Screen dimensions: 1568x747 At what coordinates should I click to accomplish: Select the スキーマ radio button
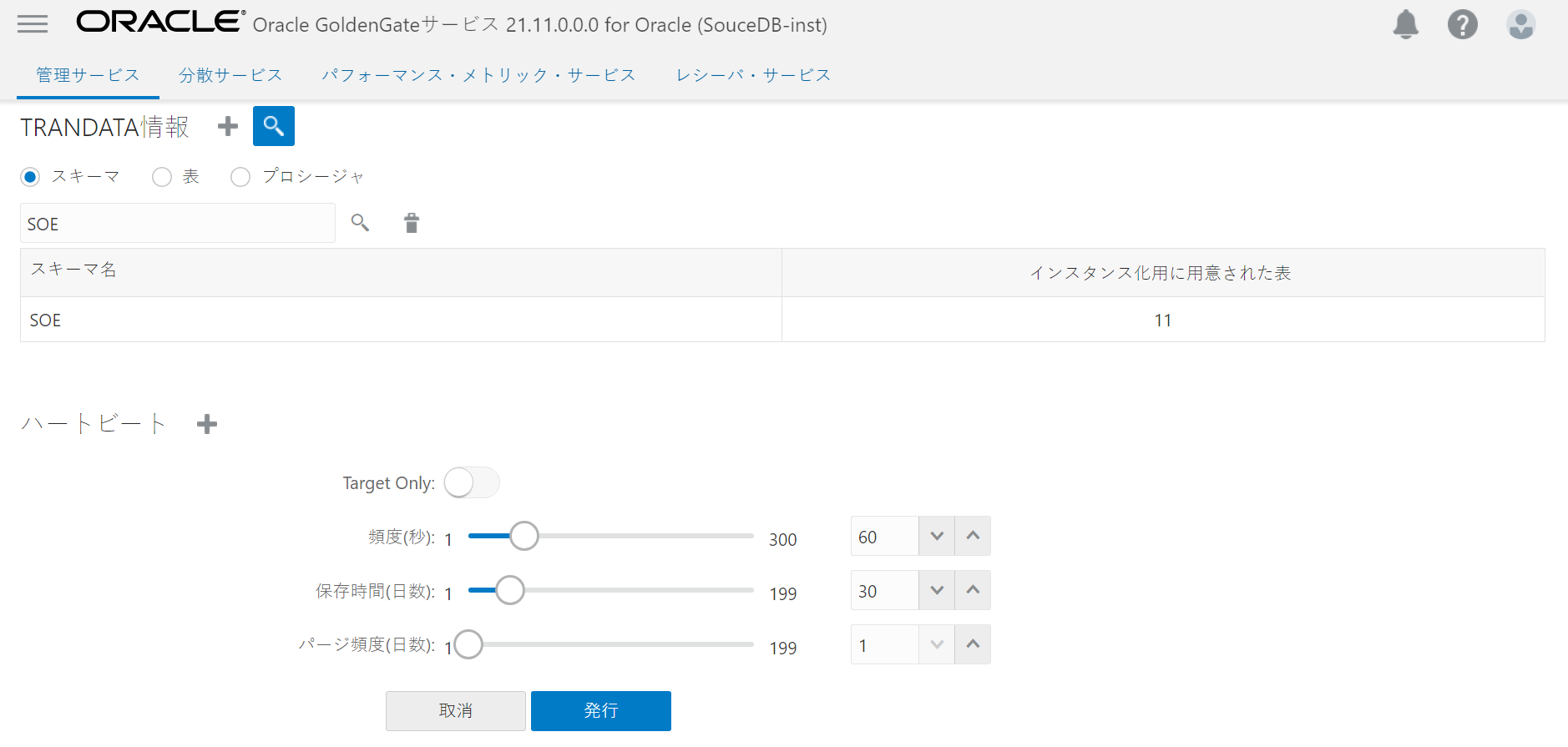(30, 177)
